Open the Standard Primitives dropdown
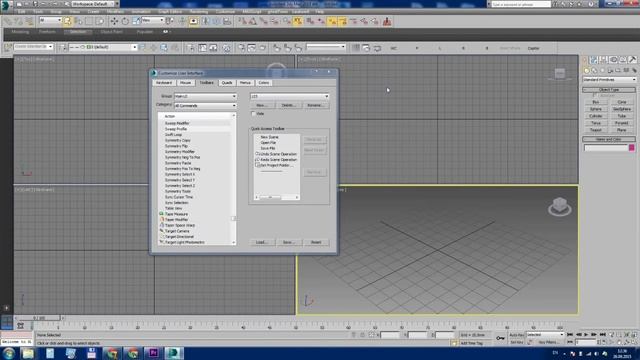The width and height of the screenshot is (640, 360). point(609,80)
